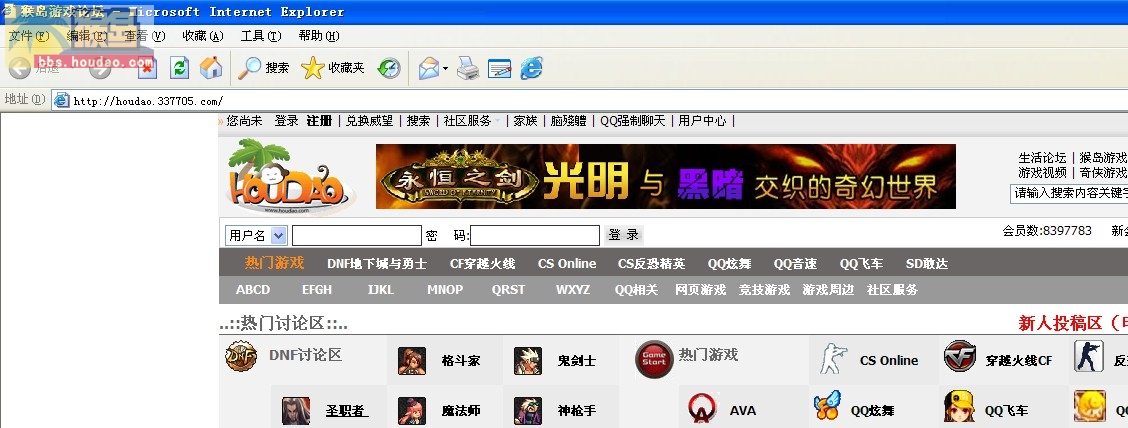Expand the Mail button dropdown arrow
The image size is (1128, 428).
pos(445,68)
